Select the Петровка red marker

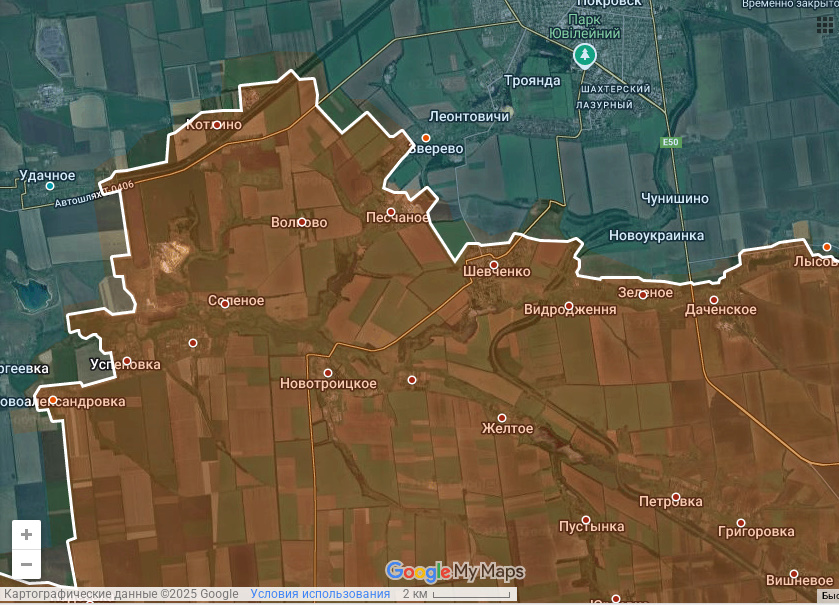tap(676, 497)
